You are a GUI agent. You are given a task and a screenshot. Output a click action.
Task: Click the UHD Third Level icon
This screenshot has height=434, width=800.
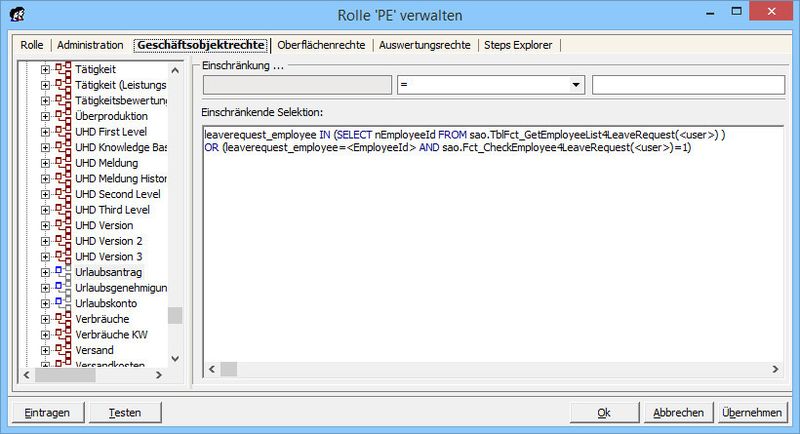pos(63,210)
